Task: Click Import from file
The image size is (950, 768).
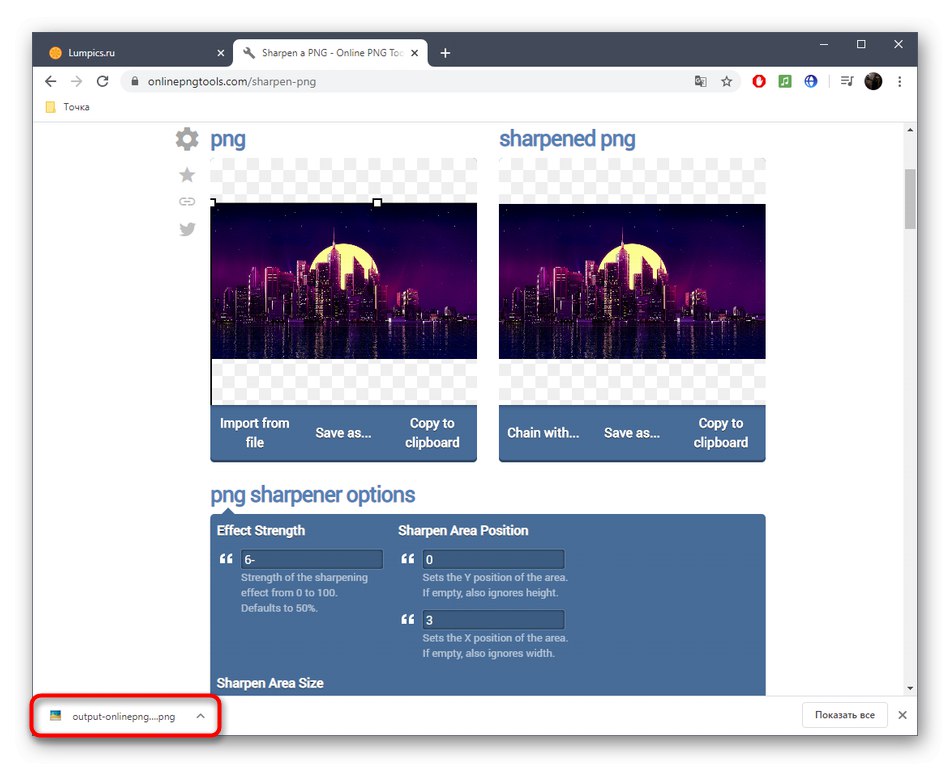Action: [x=255, y=433]
